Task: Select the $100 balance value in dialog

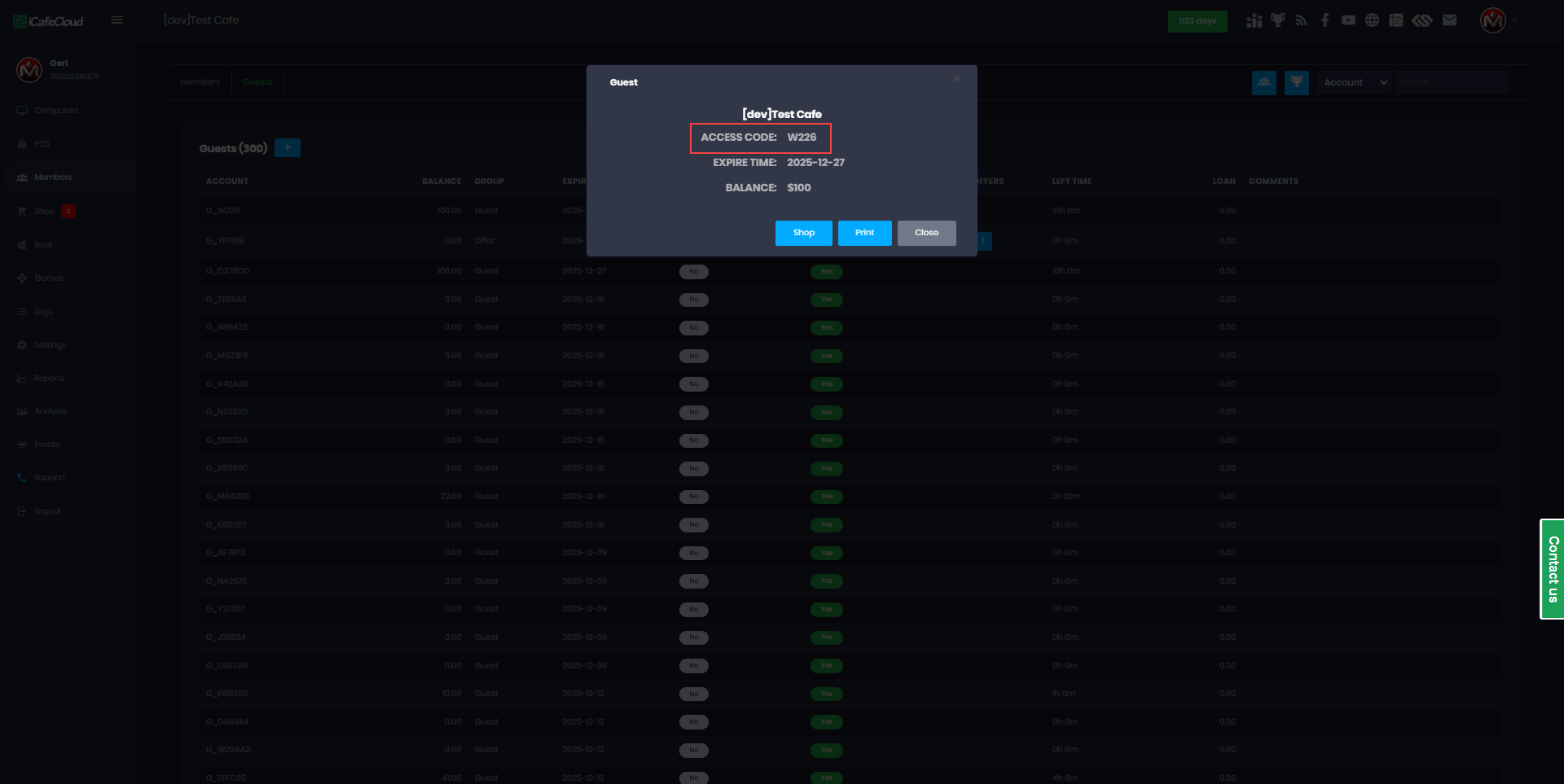Action: pyautogui.click(x=799, y=188)
